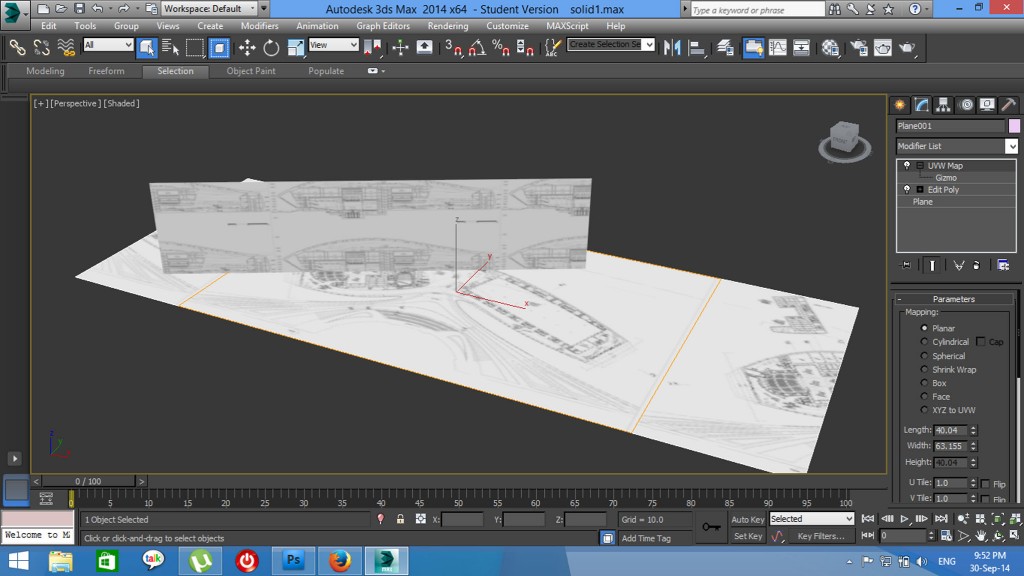Open the Rendering menu
Screen dimensions: 1024x576
[x=447, y=26]
